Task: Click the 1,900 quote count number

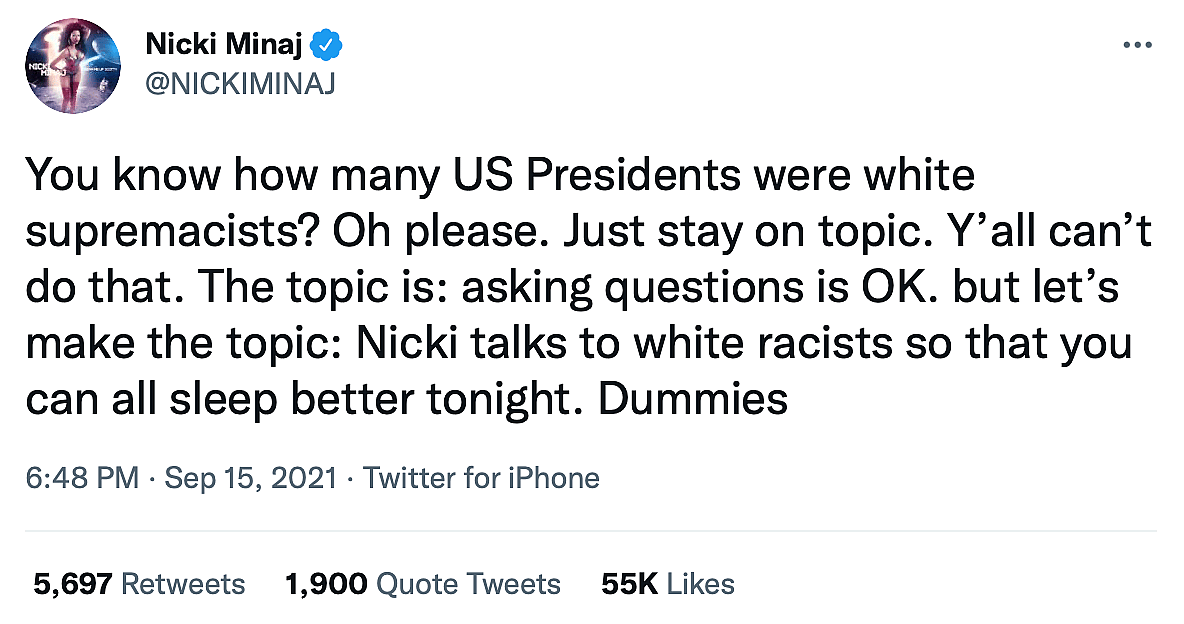Action: 326,584
